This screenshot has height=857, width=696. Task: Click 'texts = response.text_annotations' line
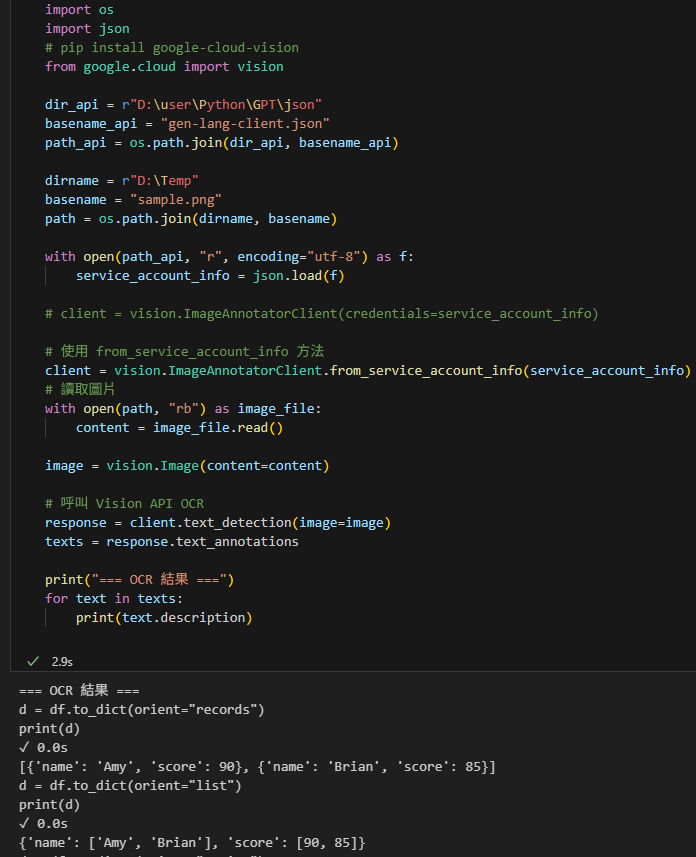(172, 542)
